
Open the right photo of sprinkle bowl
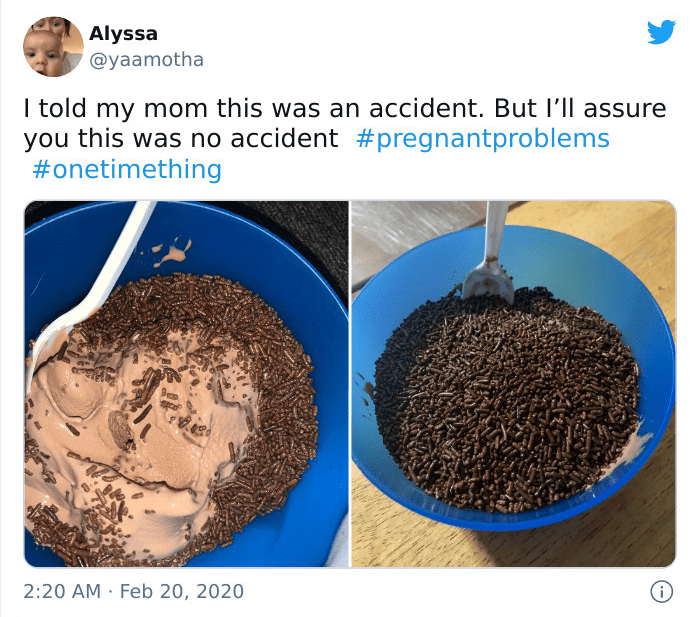click(x=514, y=384)
